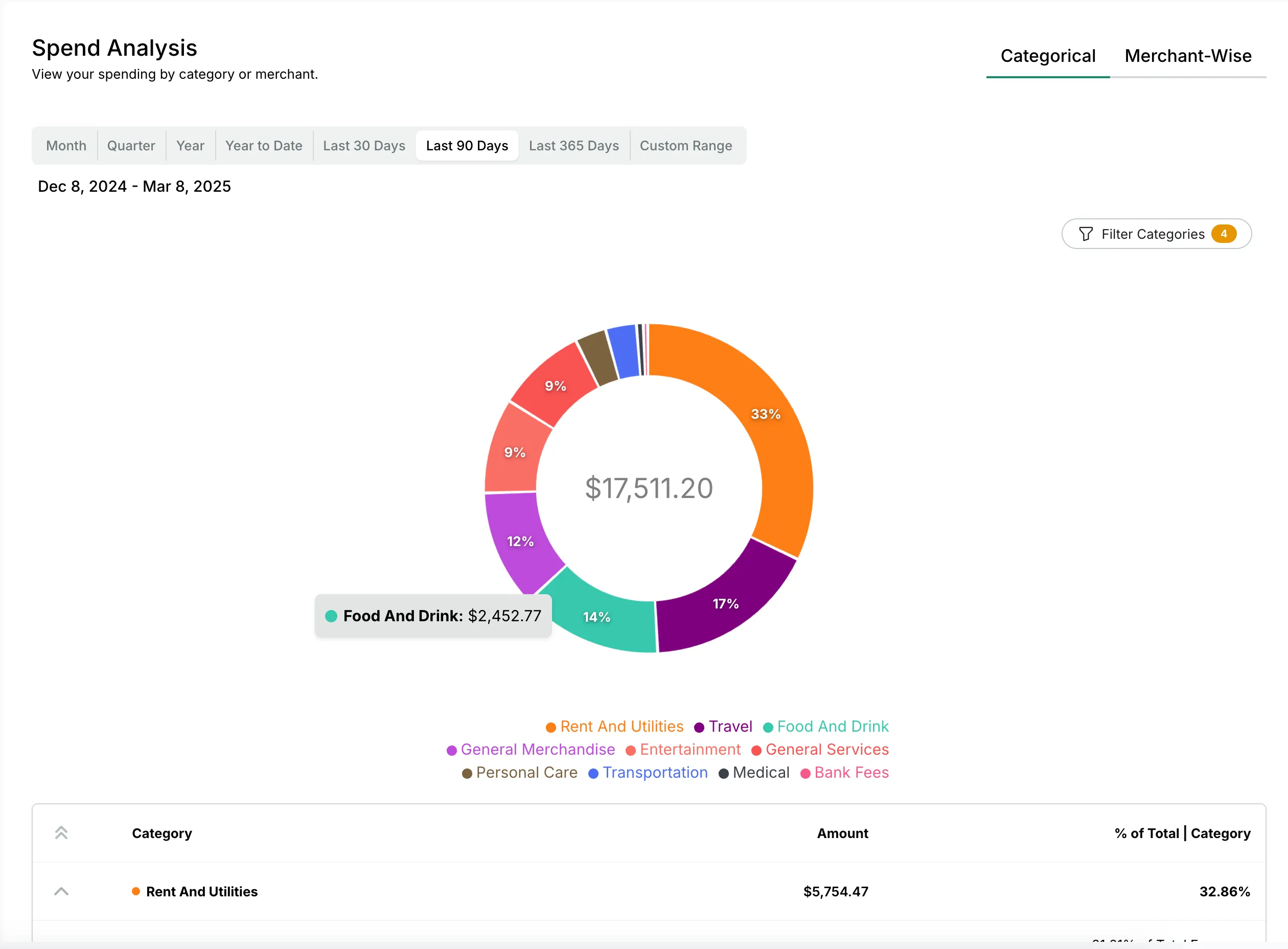Image resolution: width=1288 pixels, height=949 pixels.
Task: Click the salmon 9% Entertainment segment
Action: pos(515,452)
